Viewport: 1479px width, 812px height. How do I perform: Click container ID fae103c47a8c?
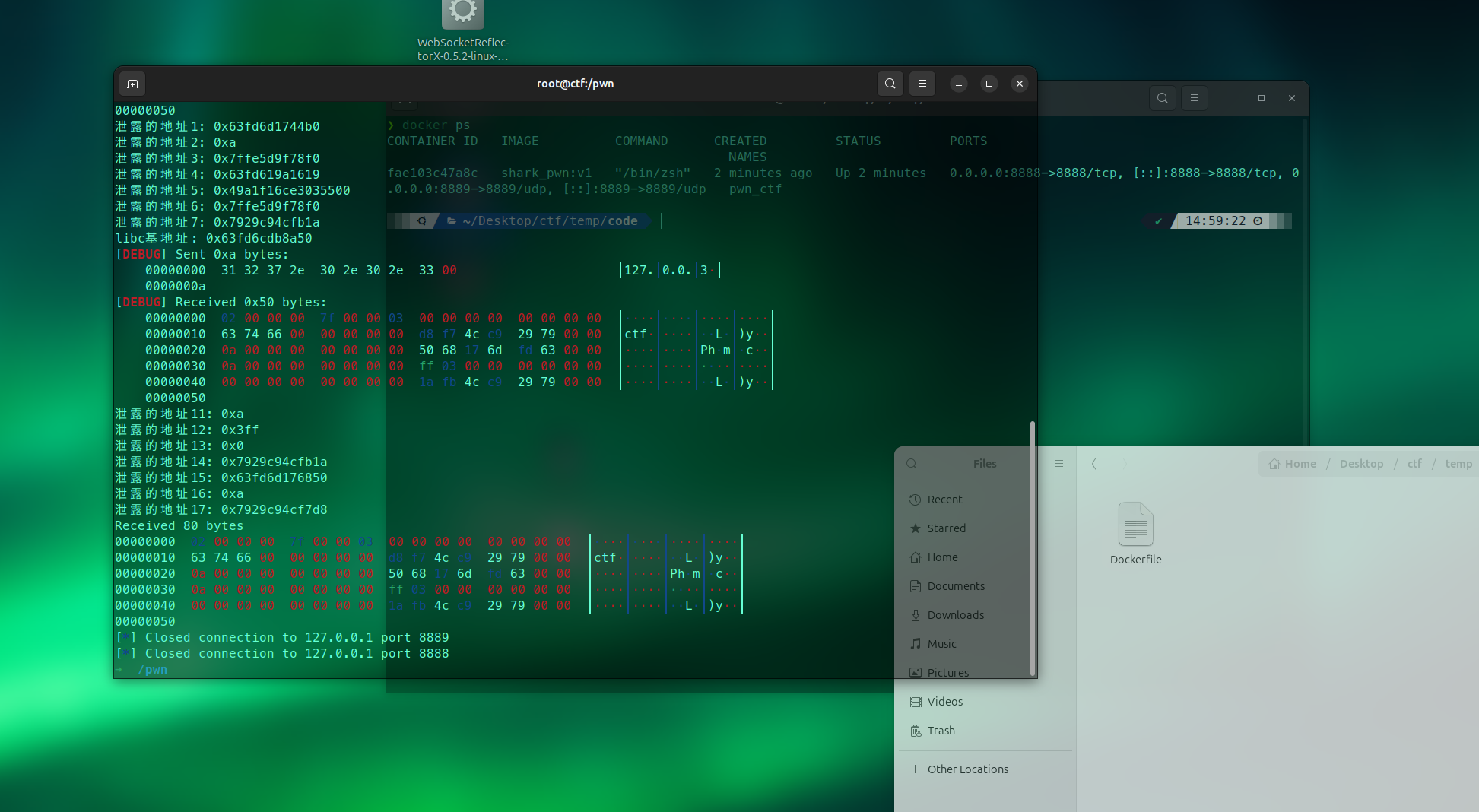click(x=433, y=173)
